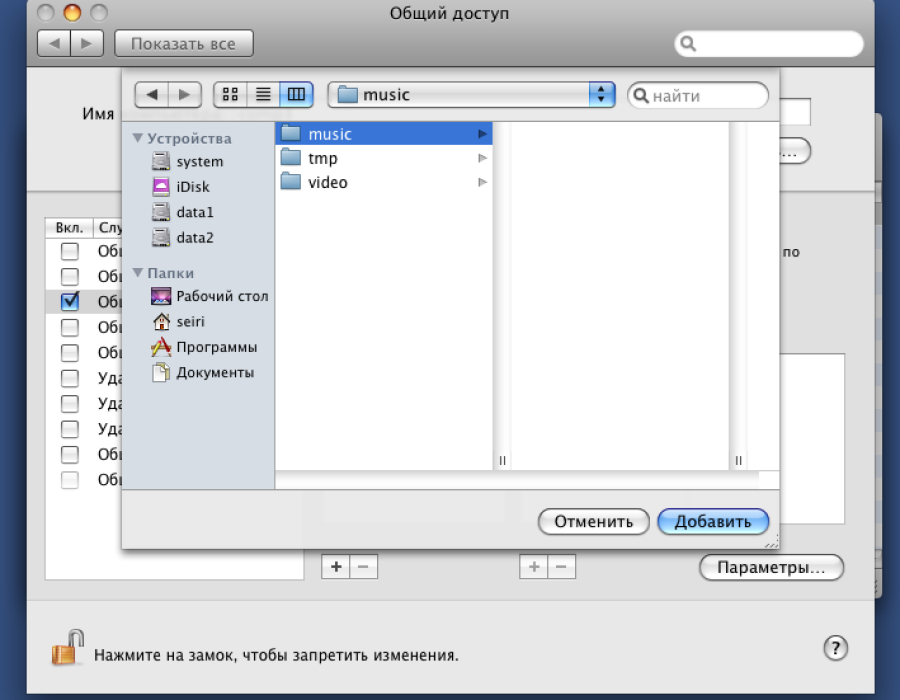Select the music folder row
900x700 pixels.
click(x=384, y=134)
